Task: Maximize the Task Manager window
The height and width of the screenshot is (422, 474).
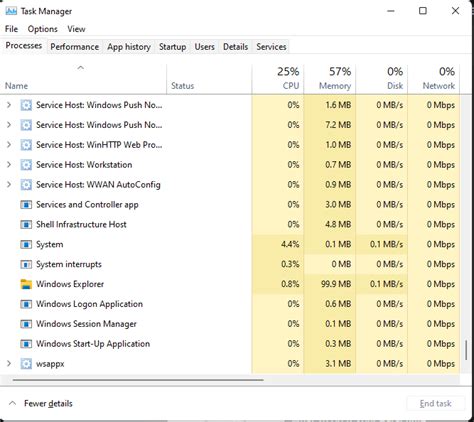Action: coord(423,11)
